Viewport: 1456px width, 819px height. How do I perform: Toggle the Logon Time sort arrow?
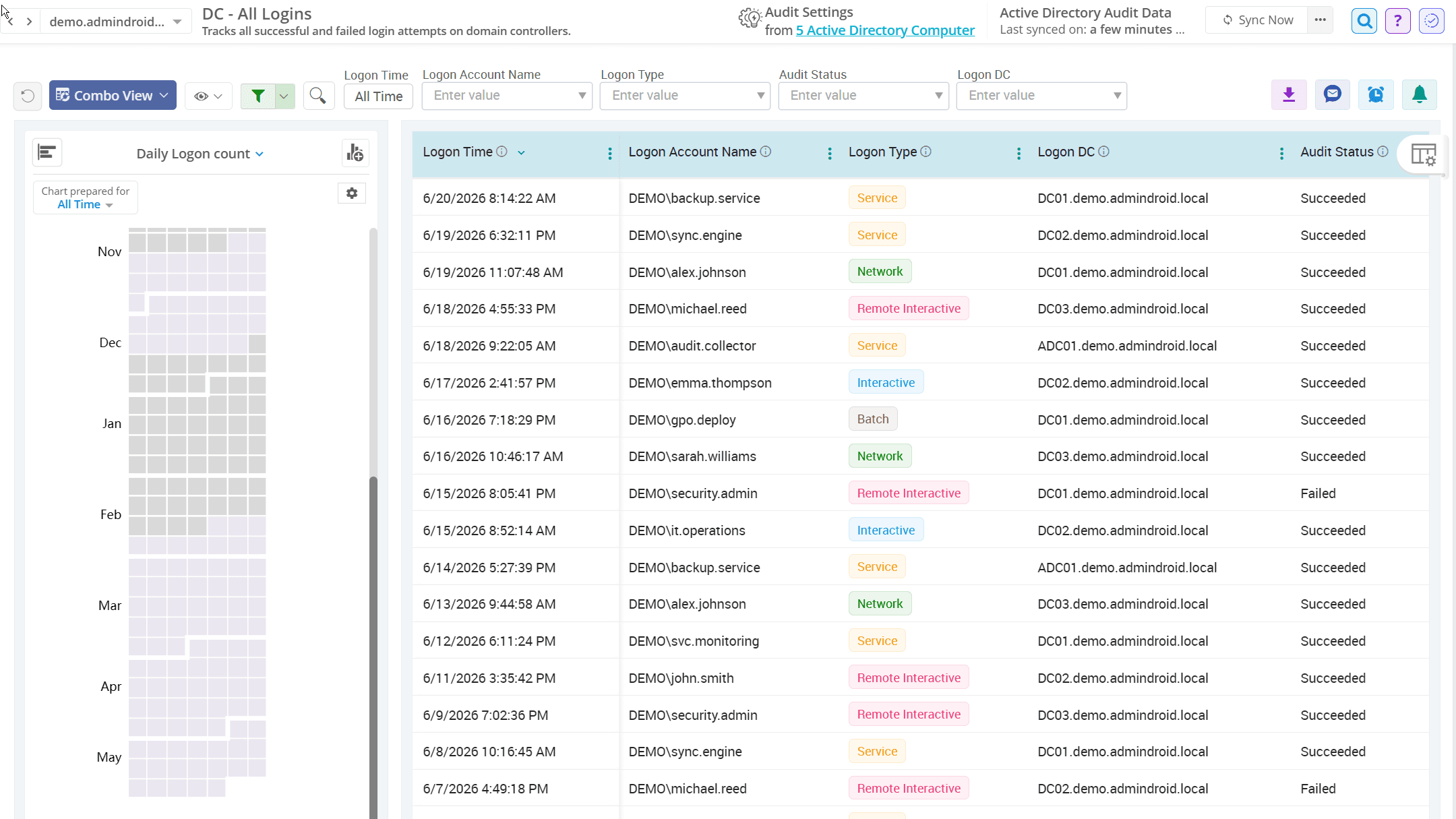point(521,152)
